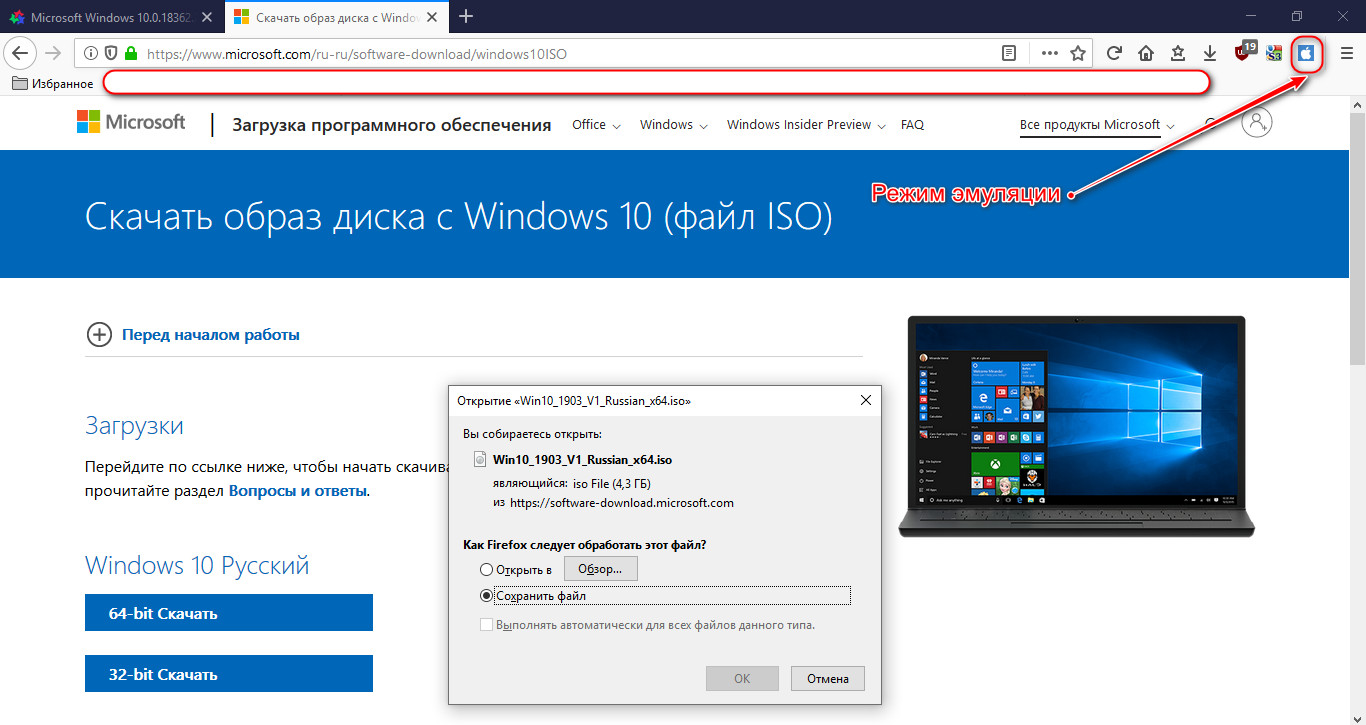
Task: Reload the page with the refresh icon
Action: tap(1114, 54)
